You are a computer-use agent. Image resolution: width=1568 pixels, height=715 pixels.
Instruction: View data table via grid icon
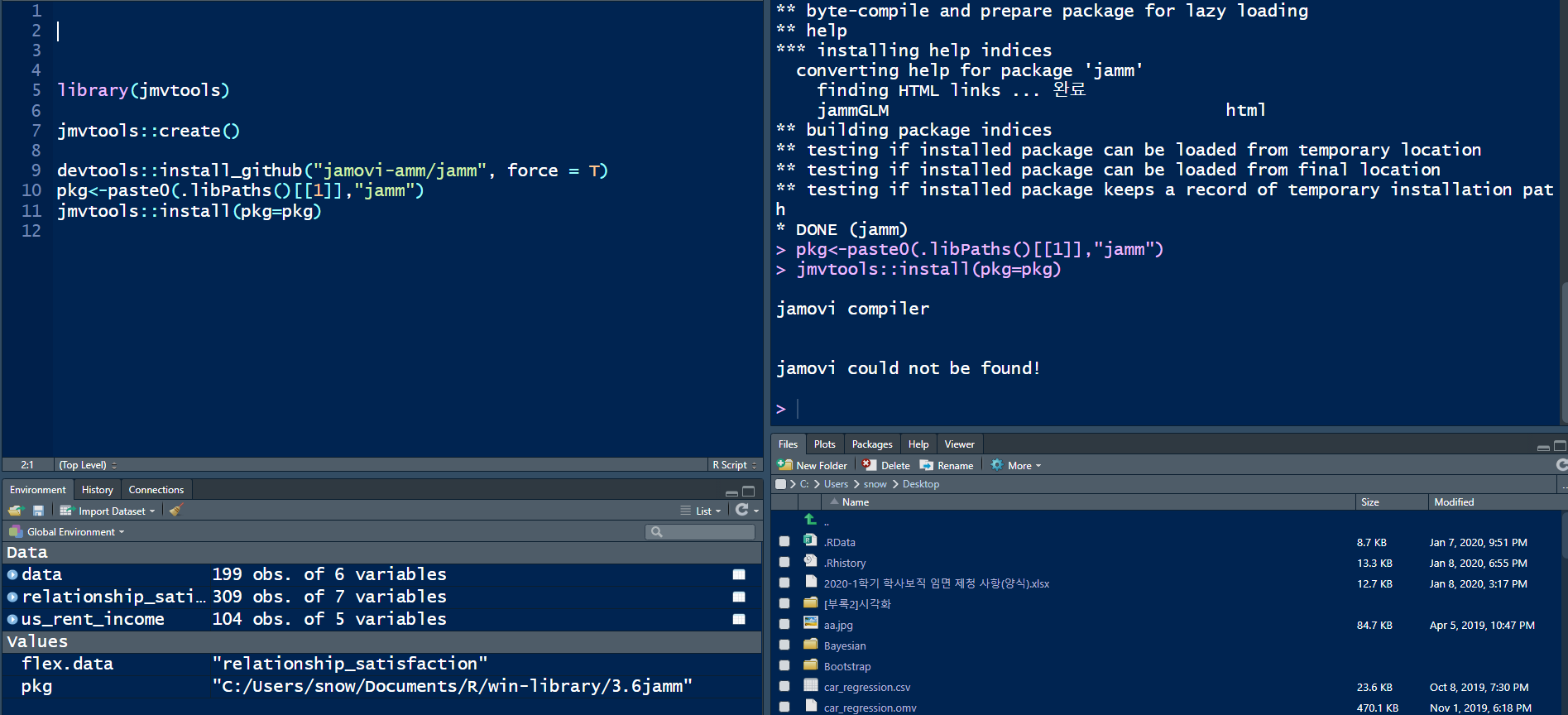(x=739, y=574)
